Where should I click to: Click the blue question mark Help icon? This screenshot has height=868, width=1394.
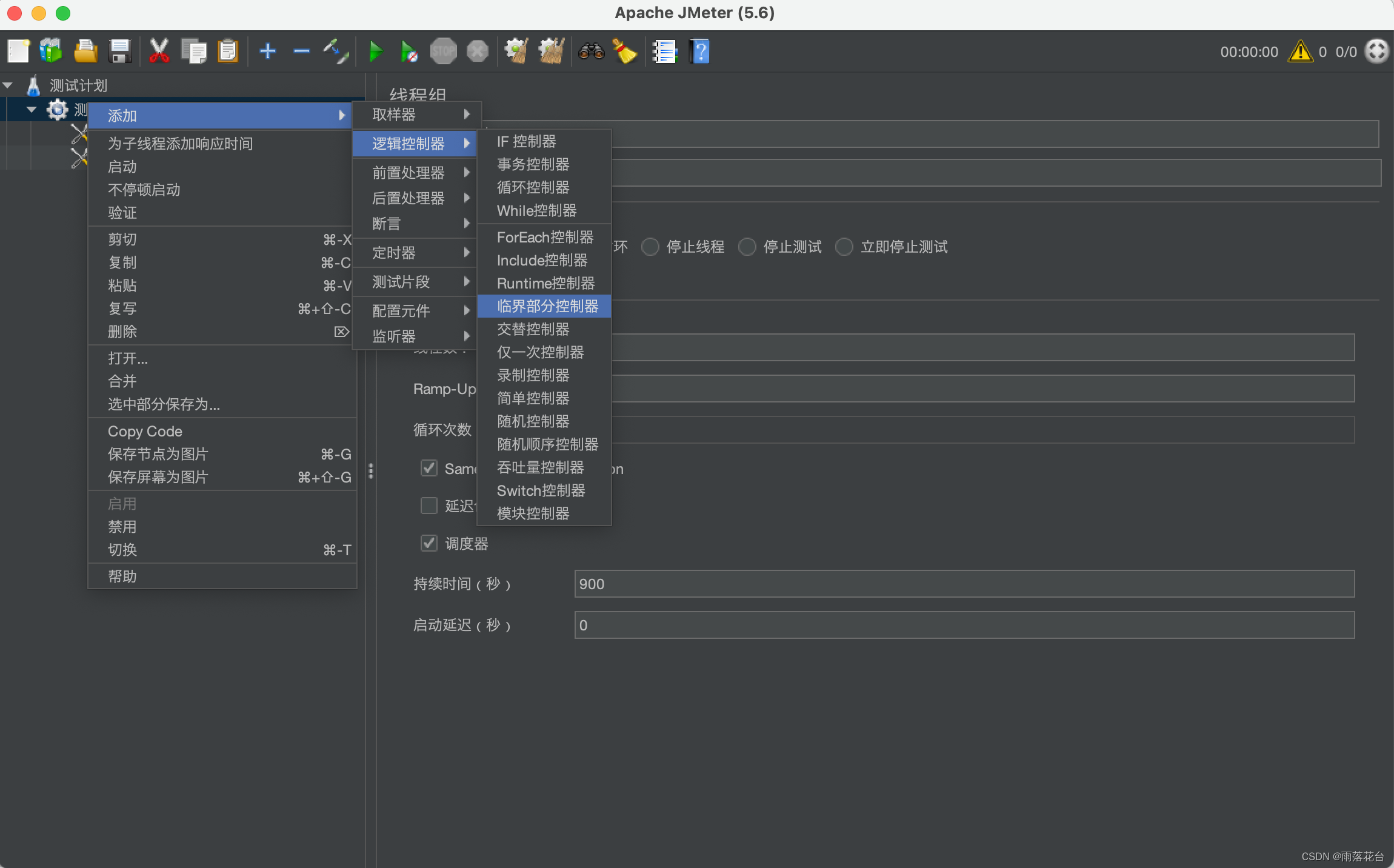click(x=699, y=52)
